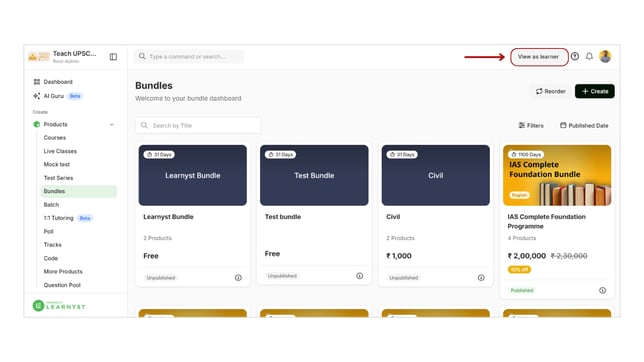Open the Test Bundle thumbnail
Image resolution: width=644 pixels, height=362 pixels.
tap(314, 175)
